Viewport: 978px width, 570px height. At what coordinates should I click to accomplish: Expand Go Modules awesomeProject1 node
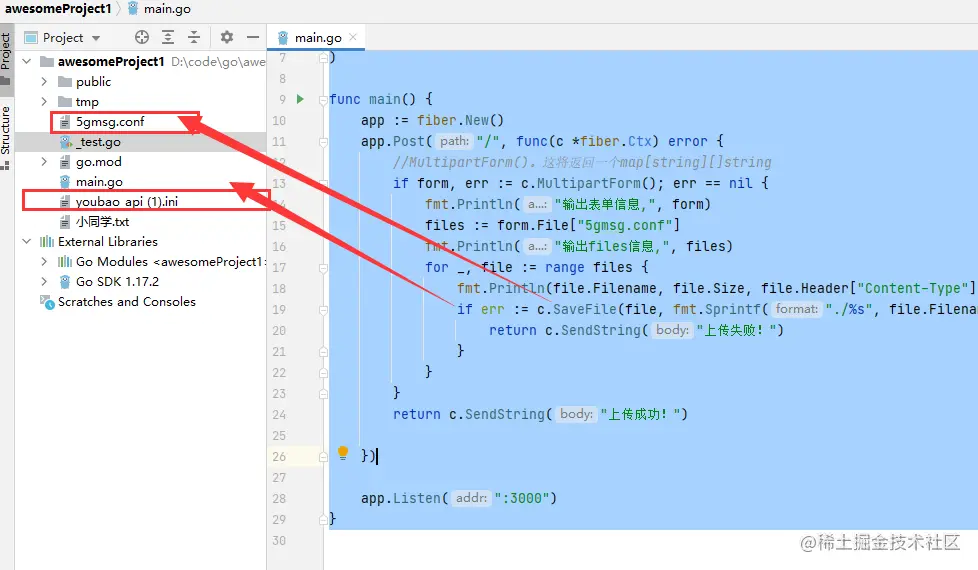point(44,262)
